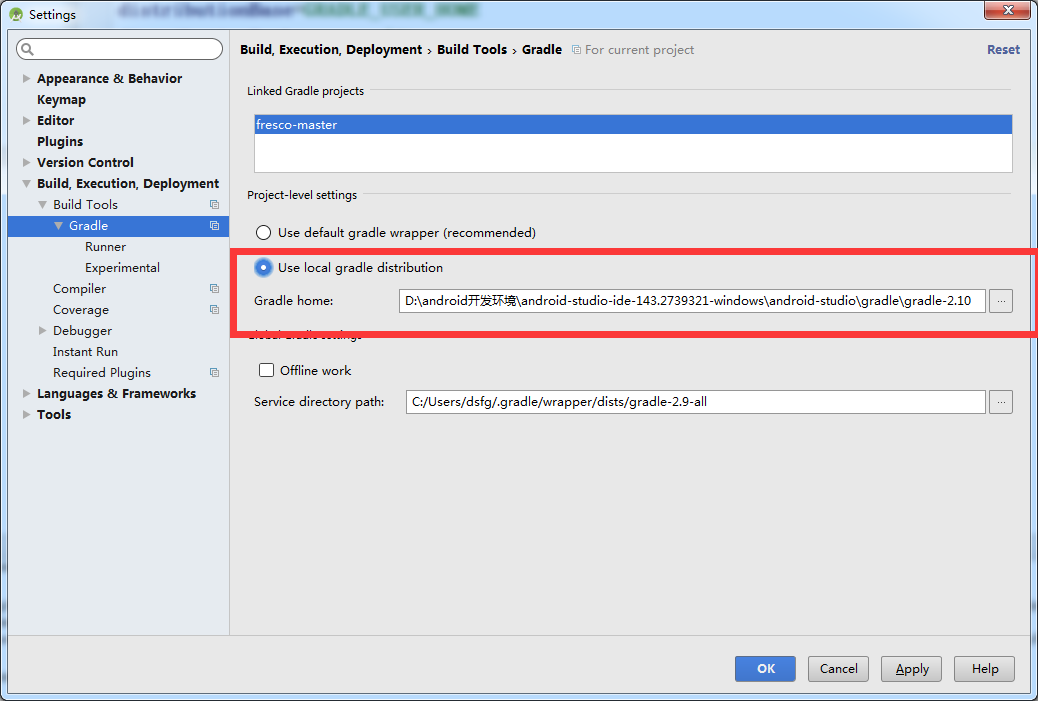The height and width of the screenshot is (701, 1038).
Task: Open the Required Plugins settings page
Action: pos(102,373)
